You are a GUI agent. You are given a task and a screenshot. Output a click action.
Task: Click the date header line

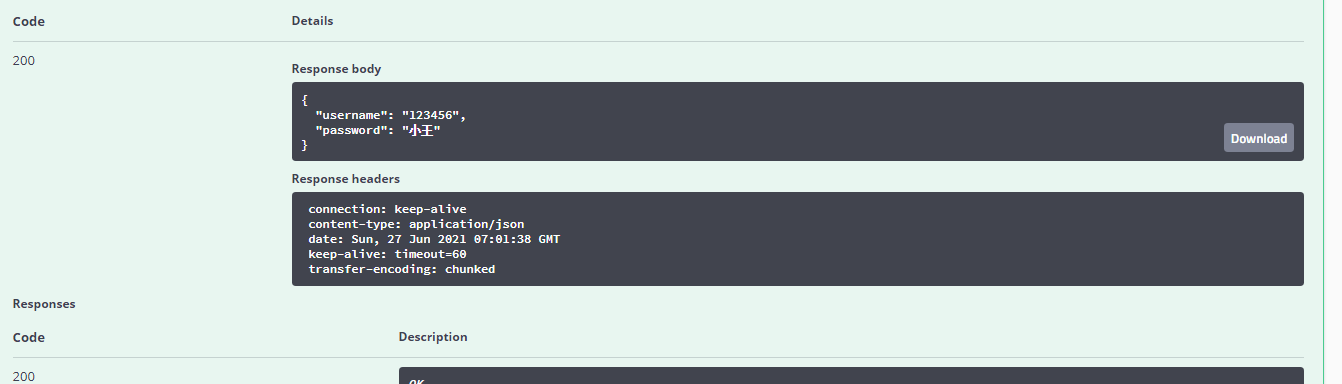tap(434, 239)
